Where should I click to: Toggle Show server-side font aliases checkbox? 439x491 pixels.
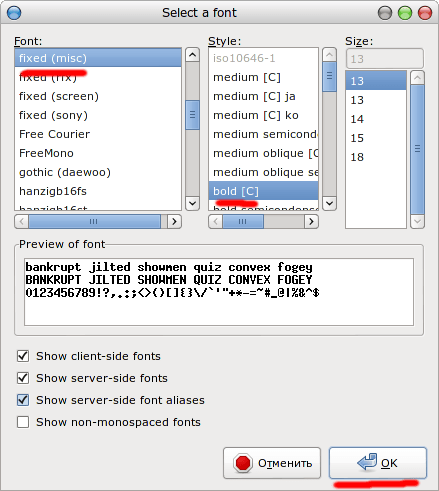click(23, 400)
